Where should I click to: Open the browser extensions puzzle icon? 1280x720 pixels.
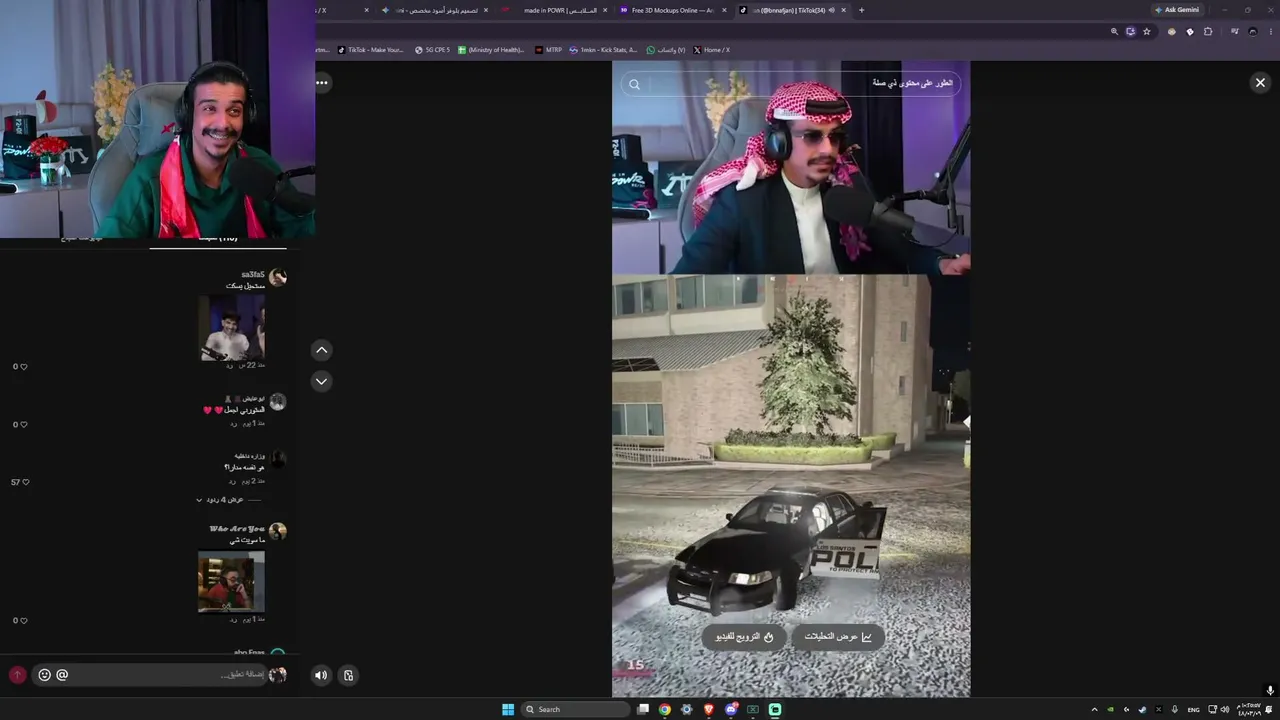1208,31
